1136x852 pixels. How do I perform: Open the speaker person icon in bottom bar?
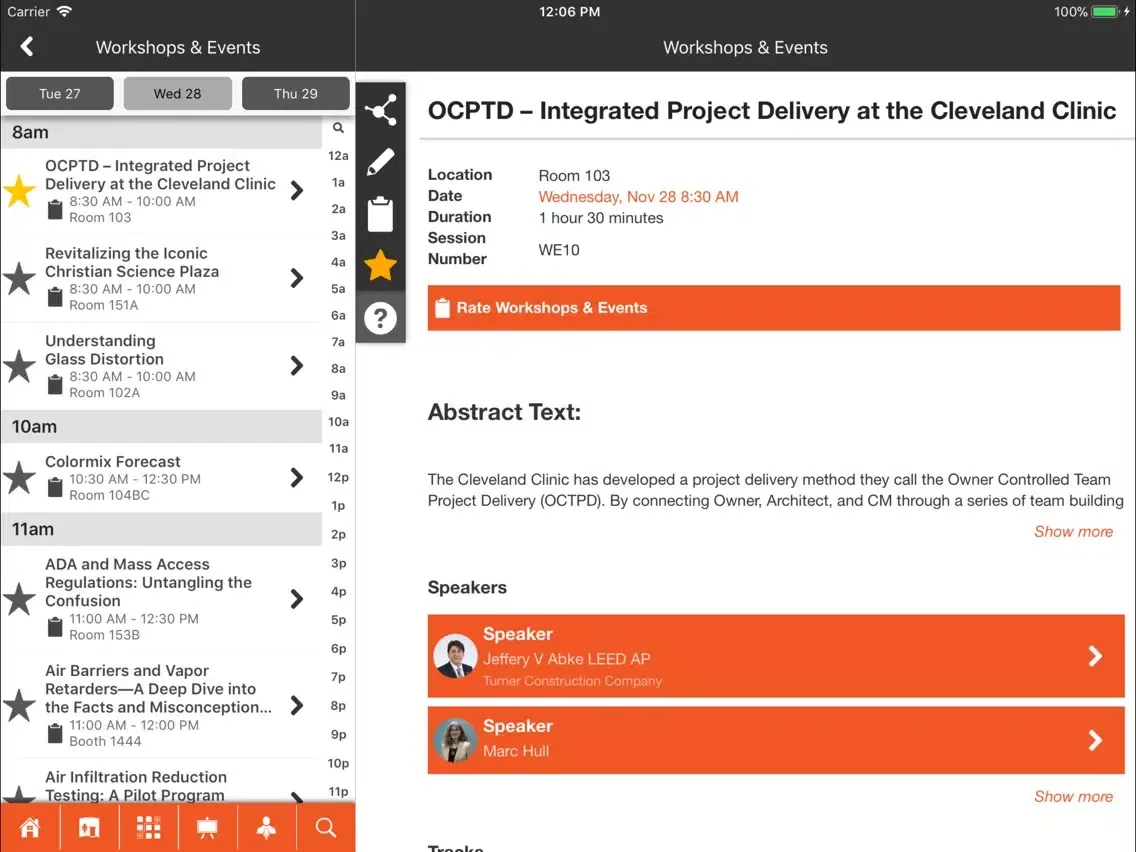(267, 827)
